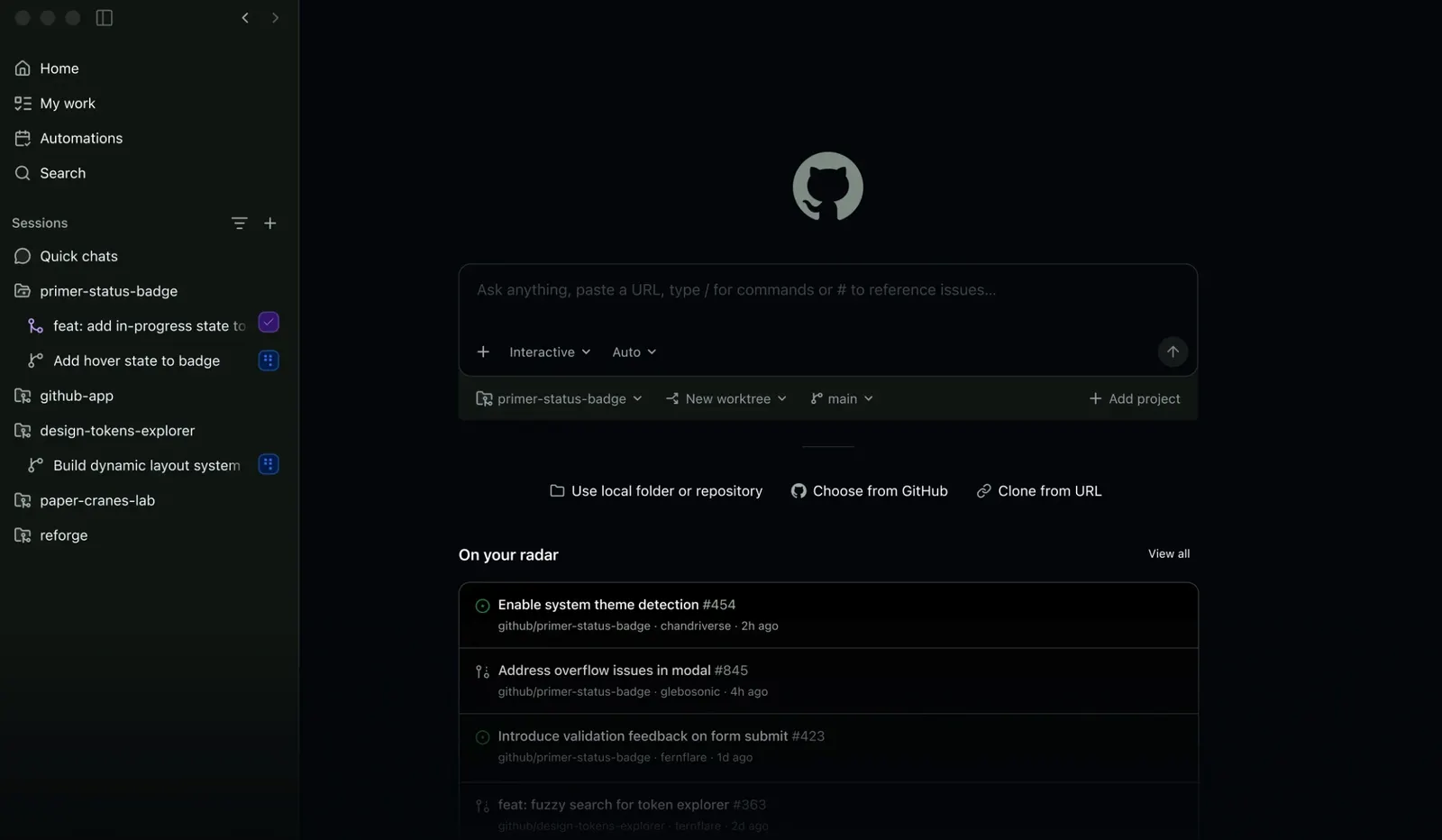Viewport: 1442px width, 840px height.
Task: Click folder icon beside github-app
Action: pyautogui.click(x=23, y=396)
